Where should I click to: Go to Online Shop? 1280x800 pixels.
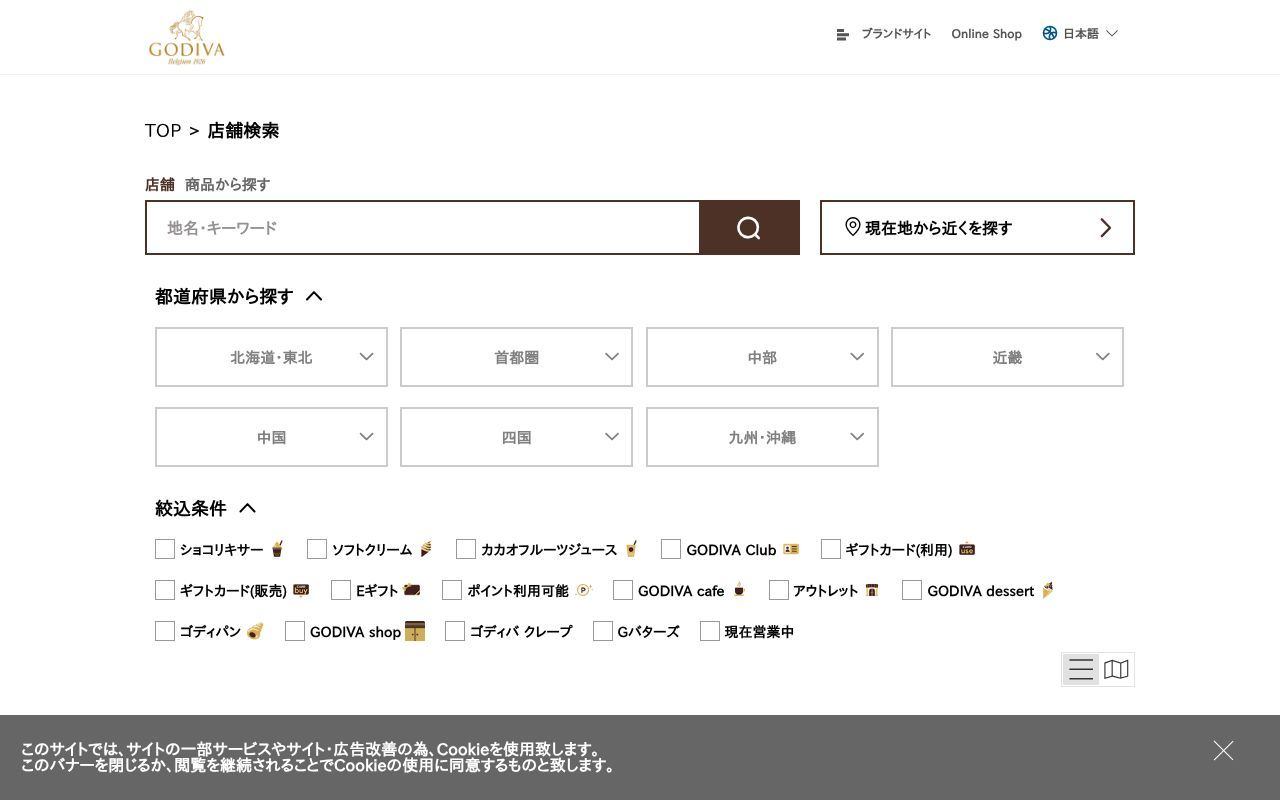987,34
